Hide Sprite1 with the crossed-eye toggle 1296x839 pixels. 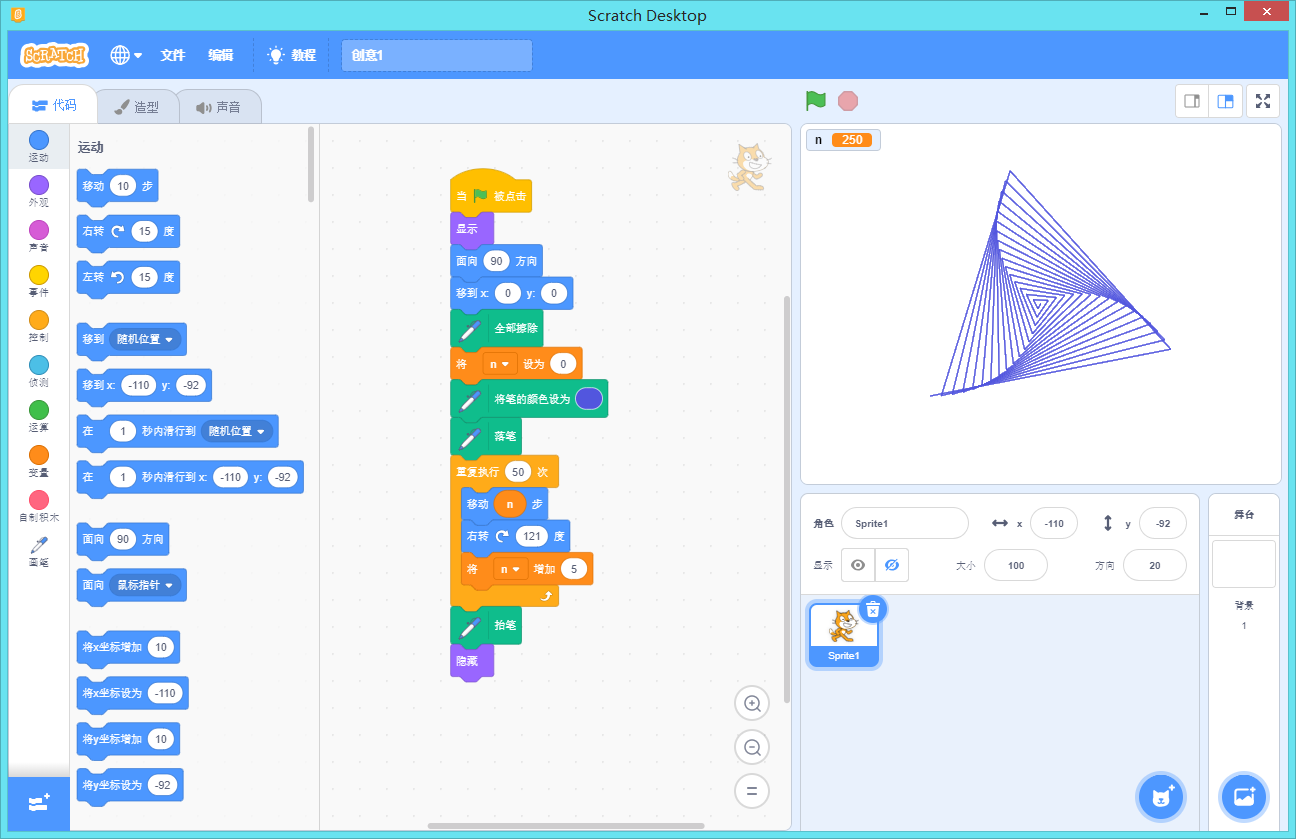pyautogui.click(x=891, y=565)
